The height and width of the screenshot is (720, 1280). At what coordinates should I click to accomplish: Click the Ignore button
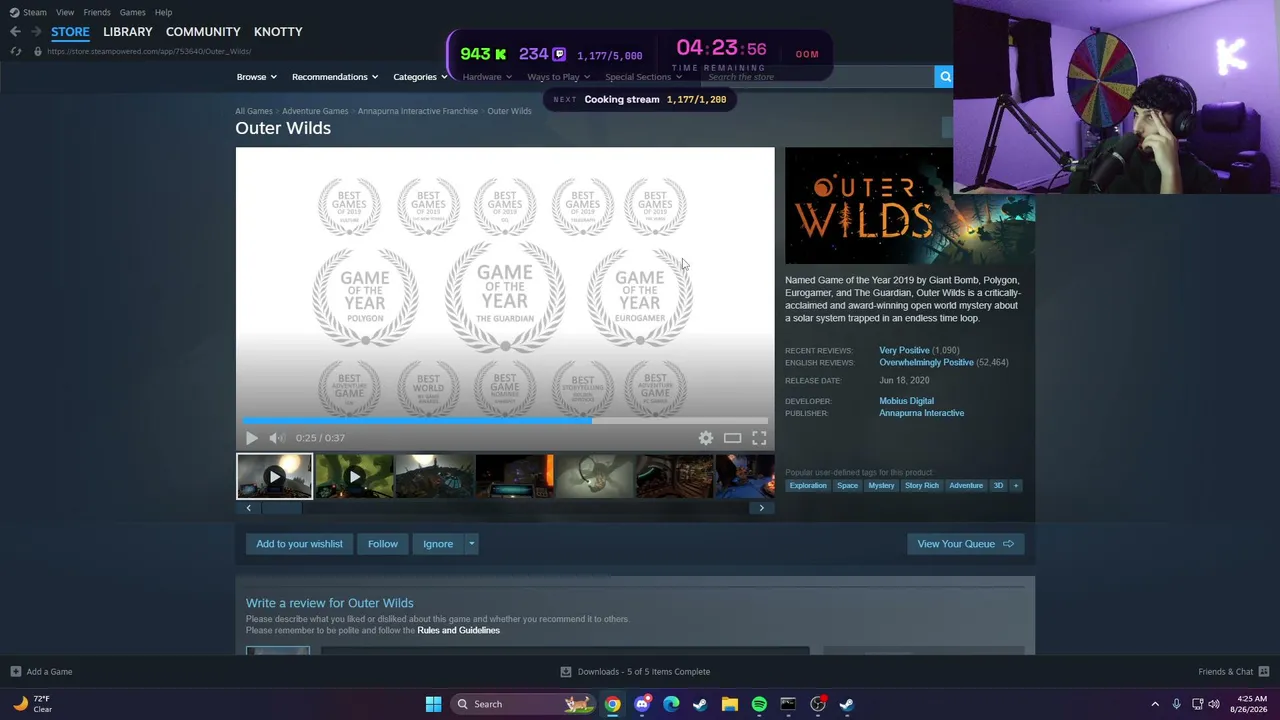pos(438,544)
